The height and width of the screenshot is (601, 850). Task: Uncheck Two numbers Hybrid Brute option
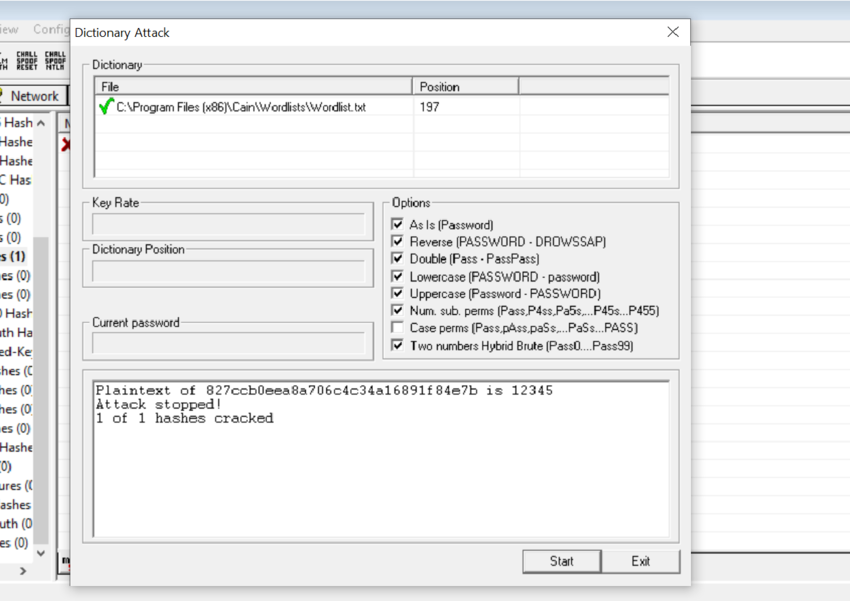tap(398, 346)
